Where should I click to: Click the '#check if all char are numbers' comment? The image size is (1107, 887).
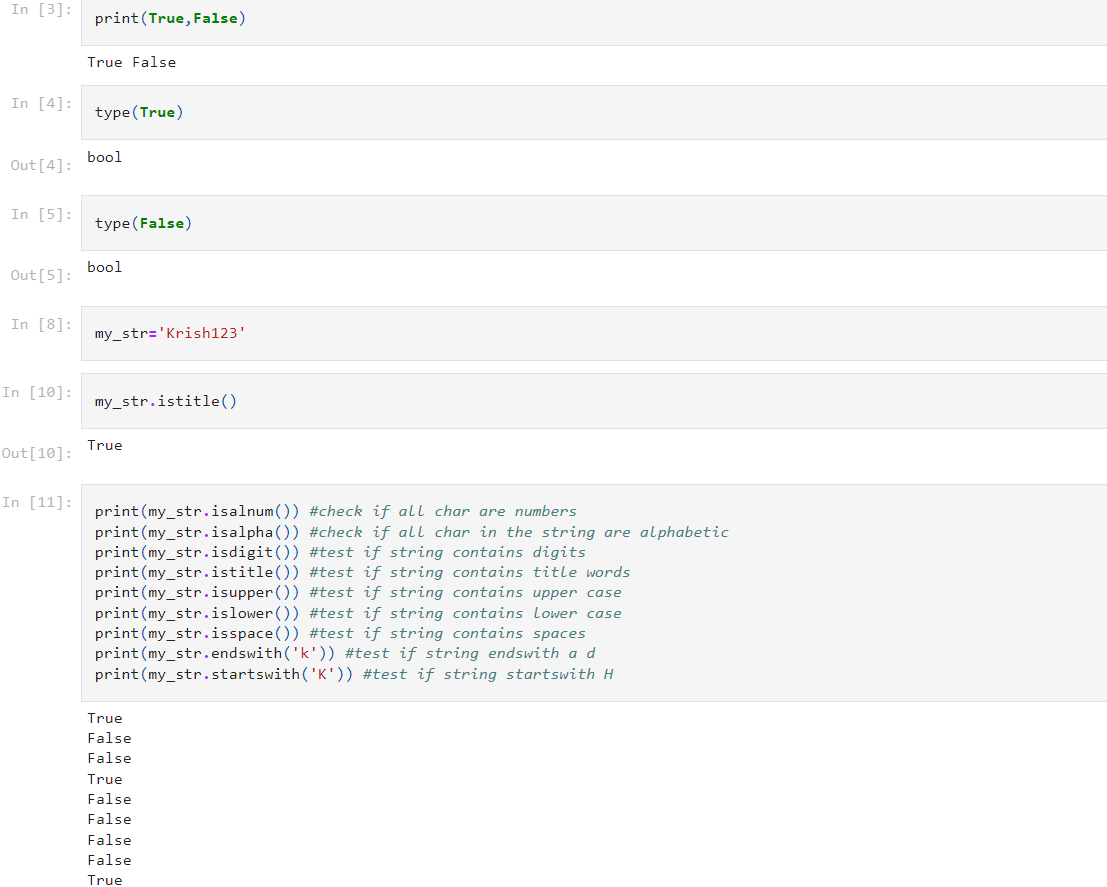[x=443, y=511]
